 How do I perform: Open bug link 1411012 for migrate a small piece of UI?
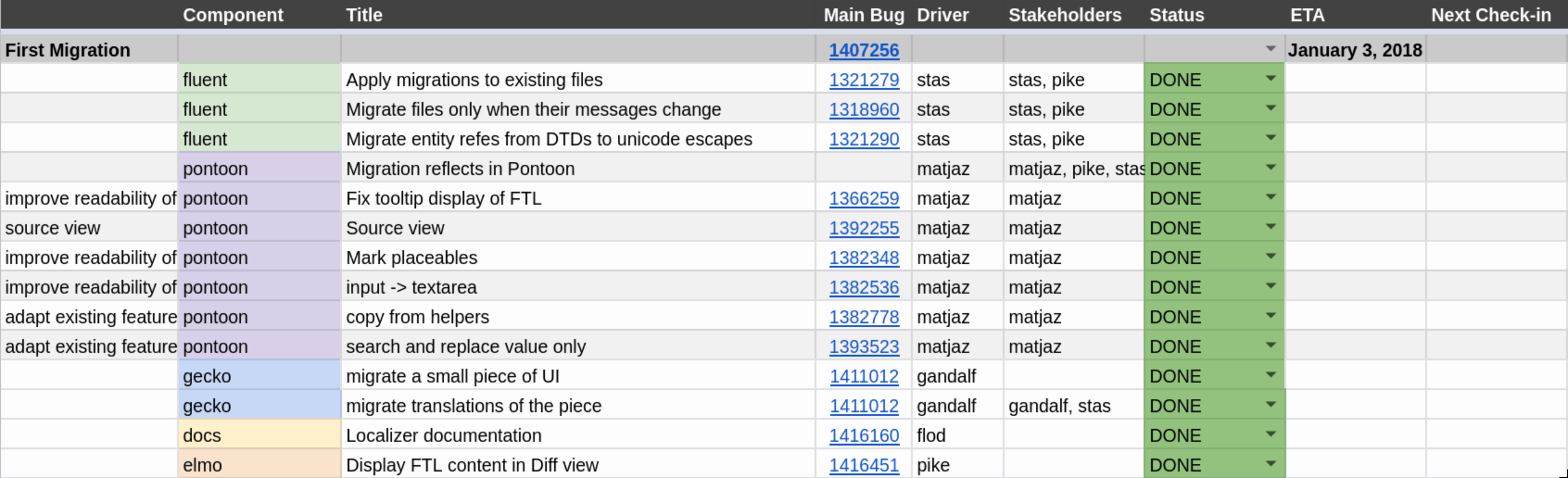click(x=864, y=376)
